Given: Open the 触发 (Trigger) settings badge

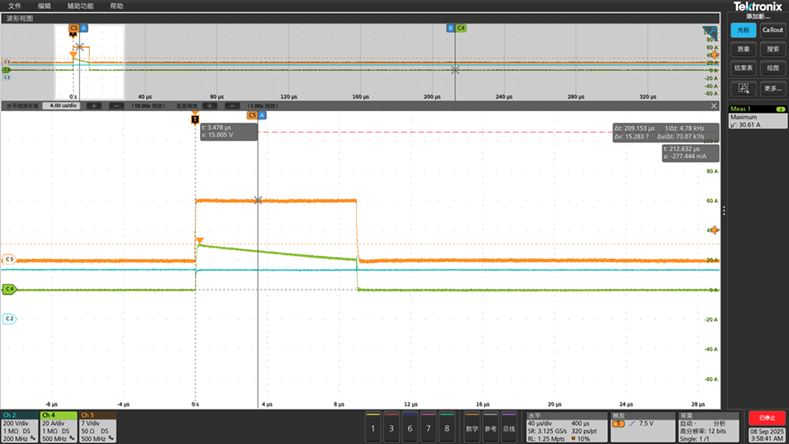Looking at the screenshot, I should 642,427.
